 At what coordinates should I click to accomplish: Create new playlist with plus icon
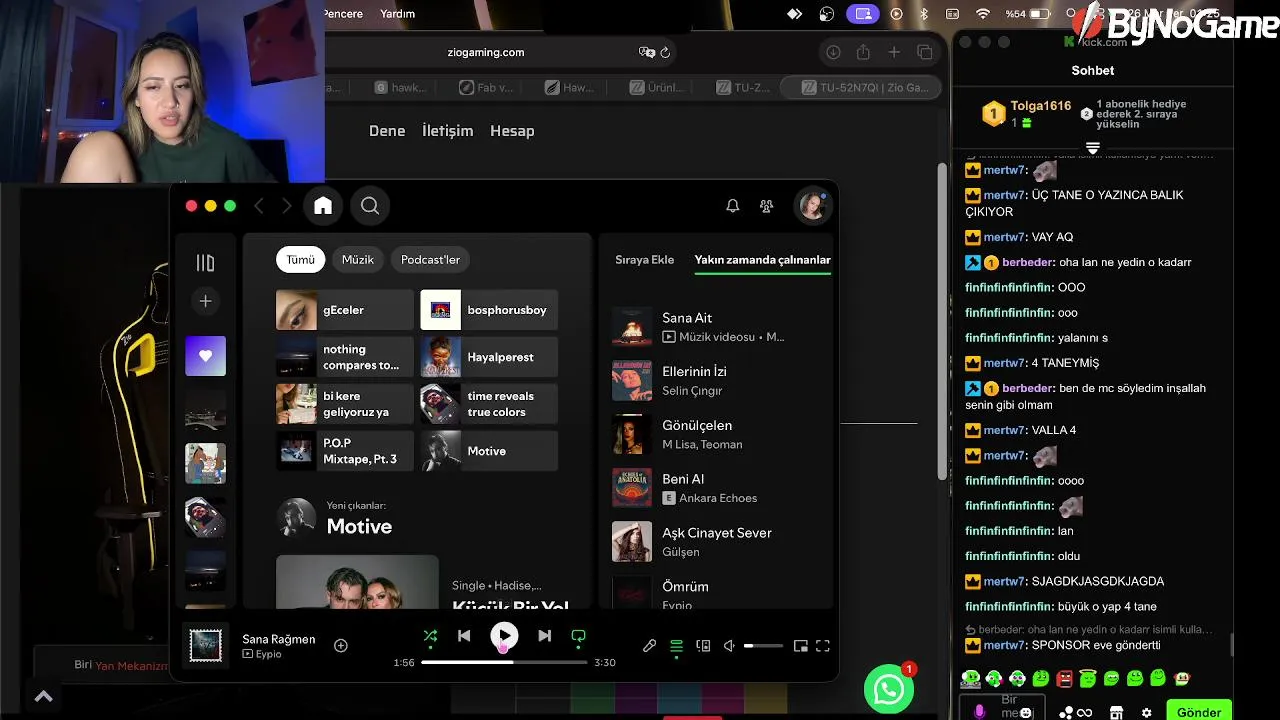pos(205,301)
